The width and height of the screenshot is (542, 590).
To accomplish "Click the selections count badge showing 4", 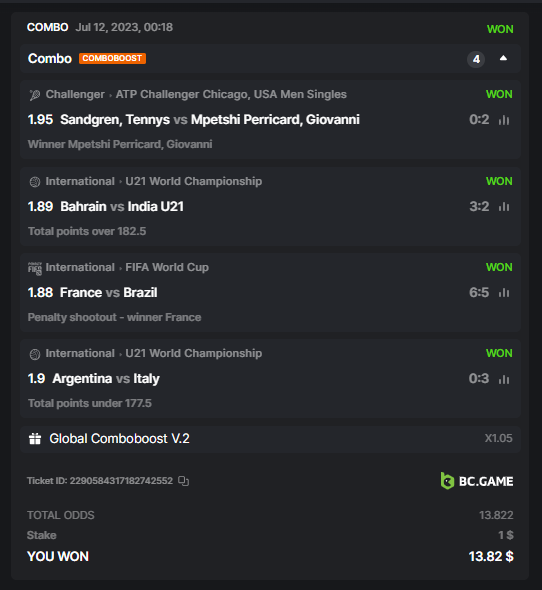I will click(476, 59).
